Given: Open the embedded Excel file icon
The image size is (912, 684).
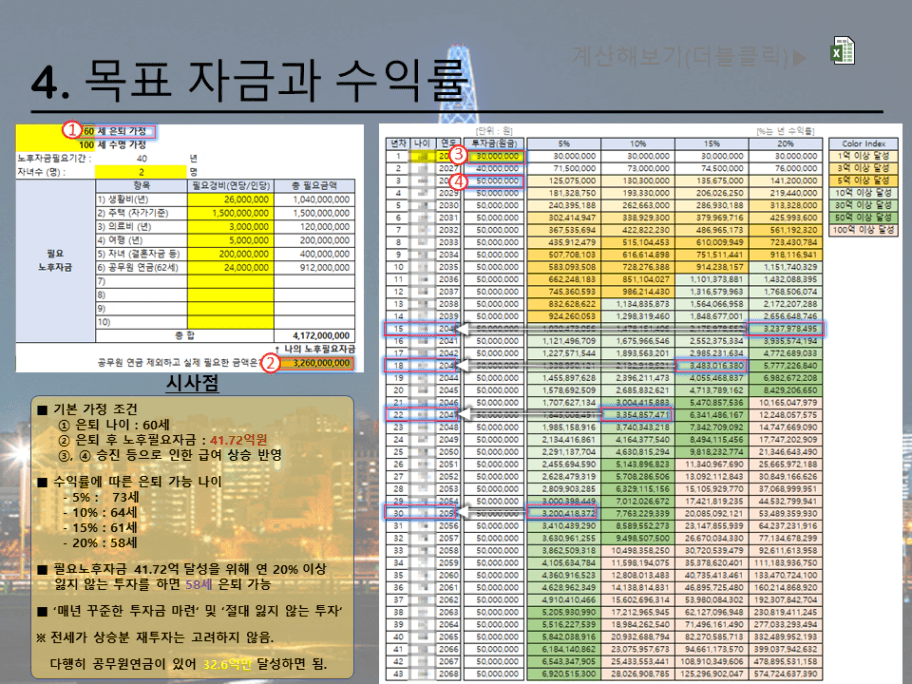Looking at the screenshot, I should pyautogui.click(x=840, y=53).
